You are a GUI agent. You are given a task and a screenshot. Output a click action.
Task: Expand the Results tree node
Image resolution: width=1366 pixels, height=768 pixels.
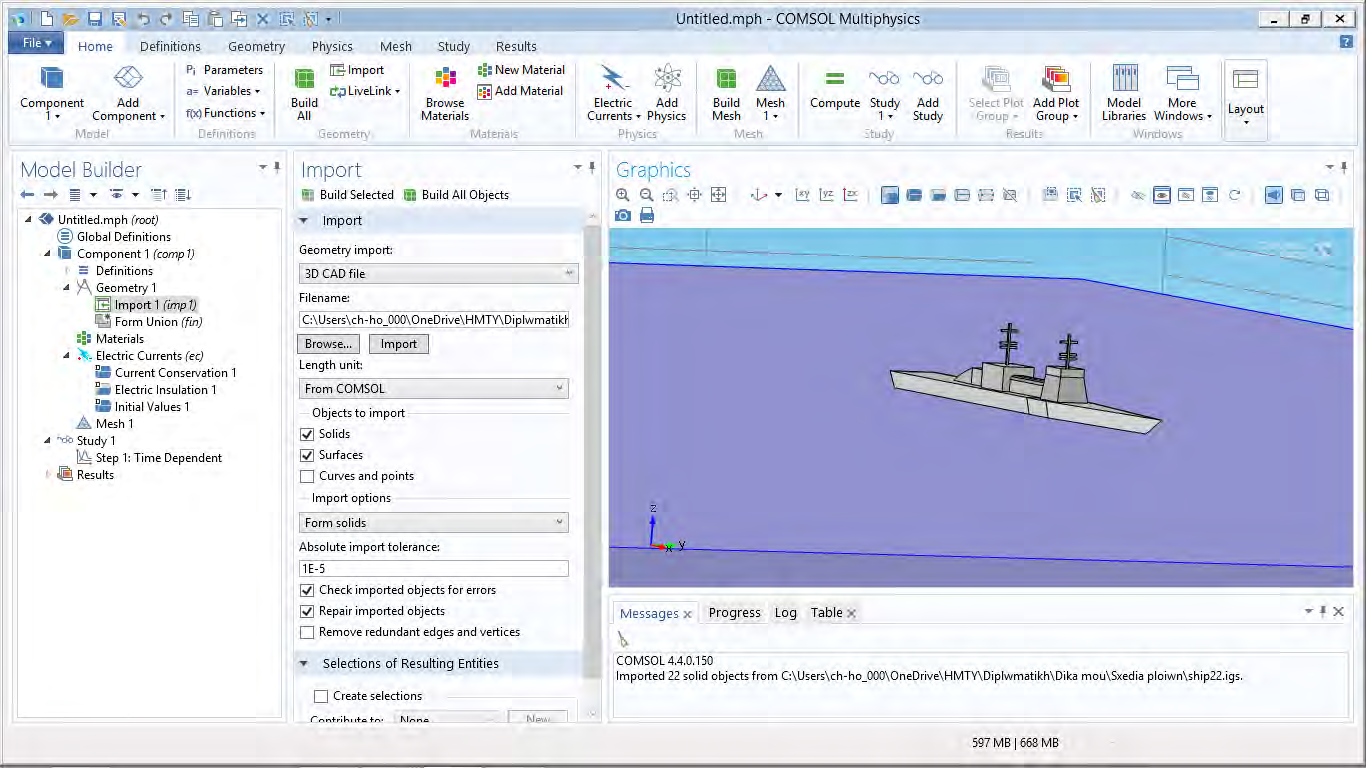coord(48,475)
